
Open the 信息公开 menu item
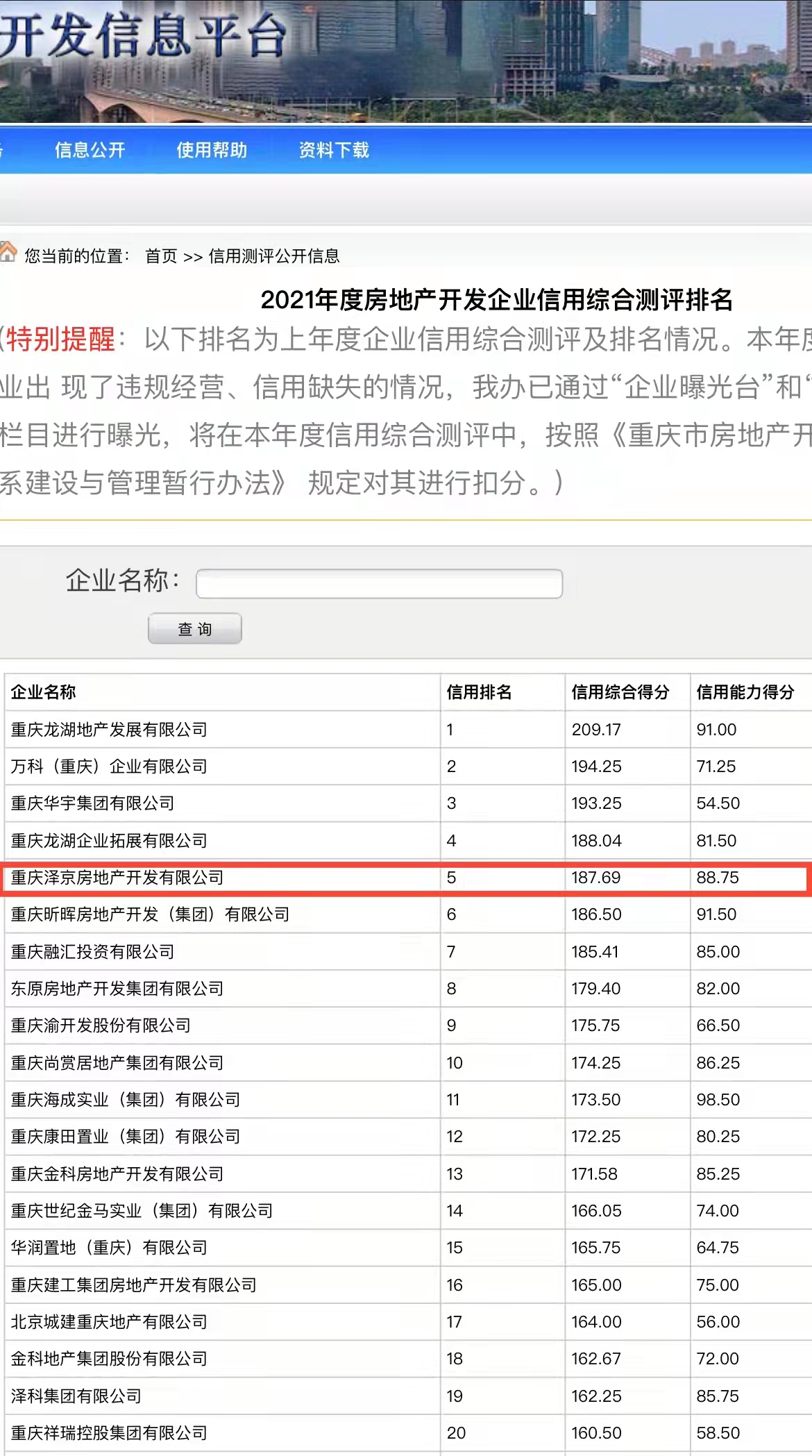pos(90,150)
